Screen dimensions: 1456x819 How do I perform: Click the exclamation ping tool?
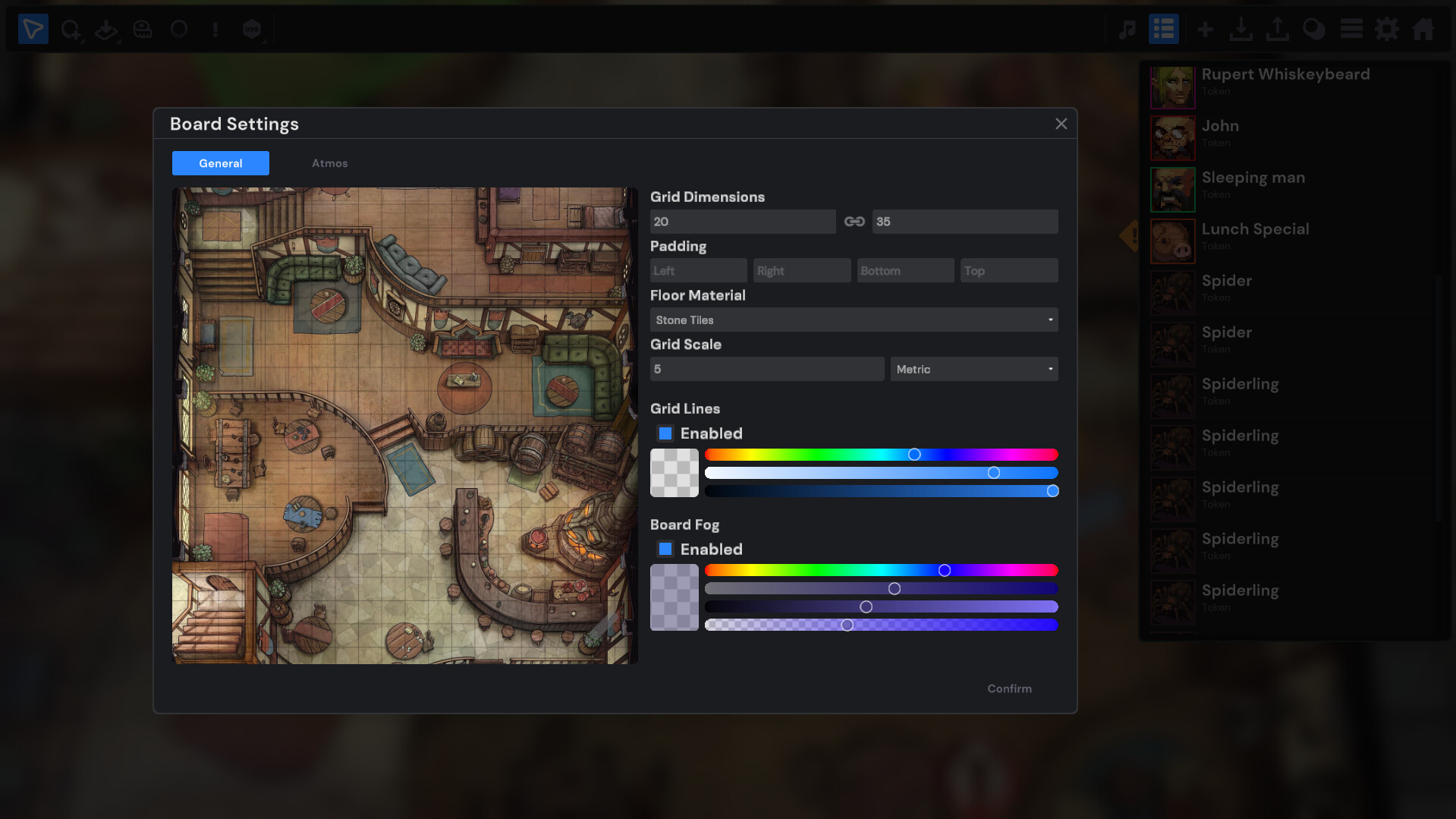215,30
